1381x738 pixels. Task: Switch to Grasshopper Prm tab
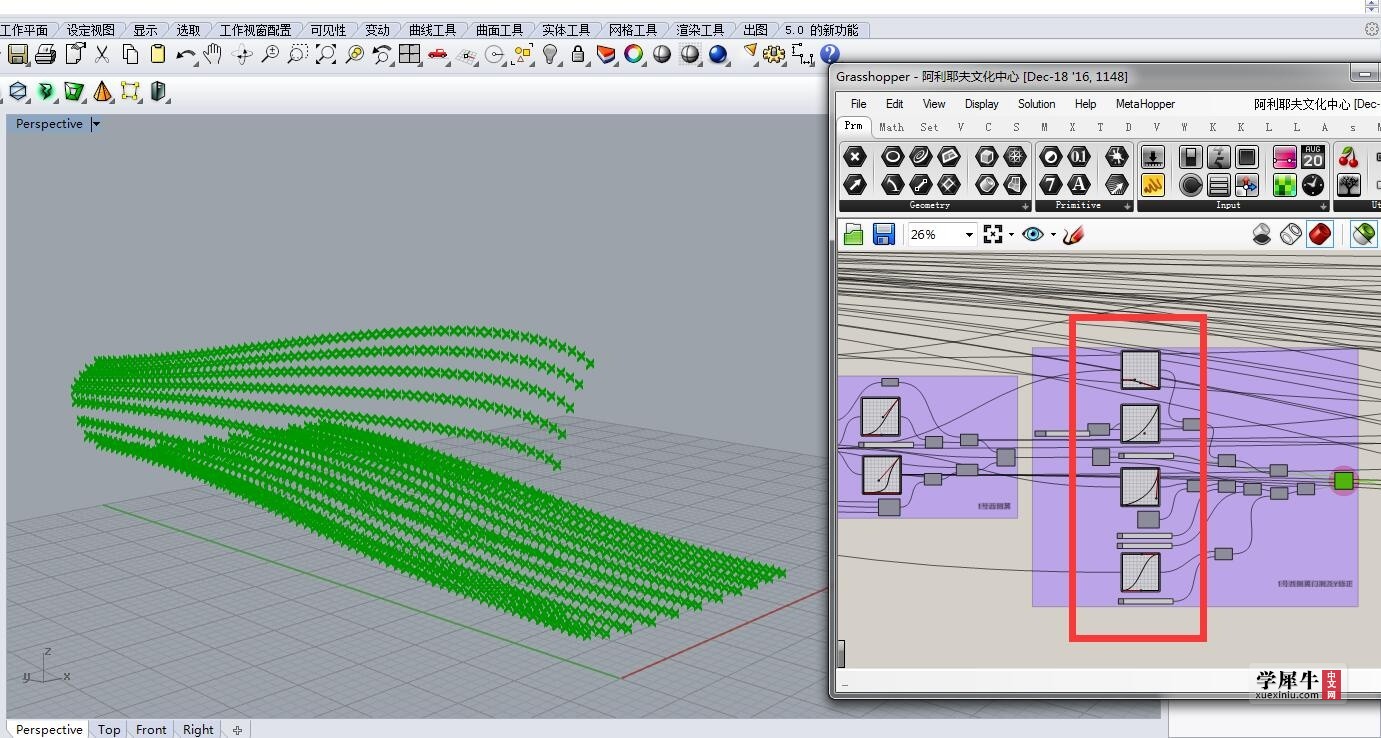853,126
